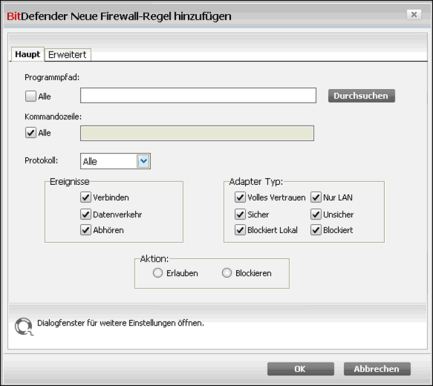
Task: Cancel with the Abbrechen button
Action: pyautogui.click(x=377, y=369)
